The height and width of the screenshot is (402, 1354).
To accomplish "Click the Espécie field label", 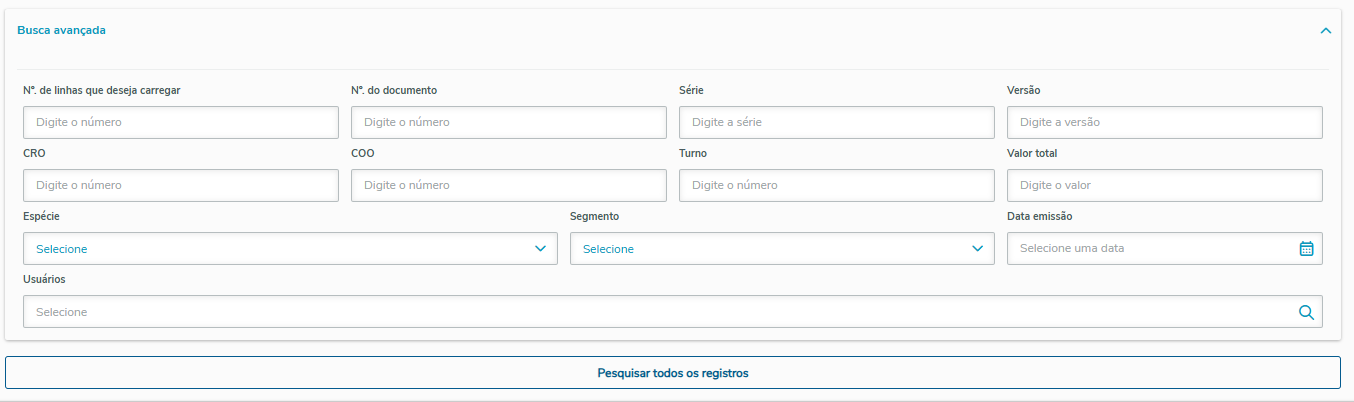I will pyautogui.click(x=41, y=216).
